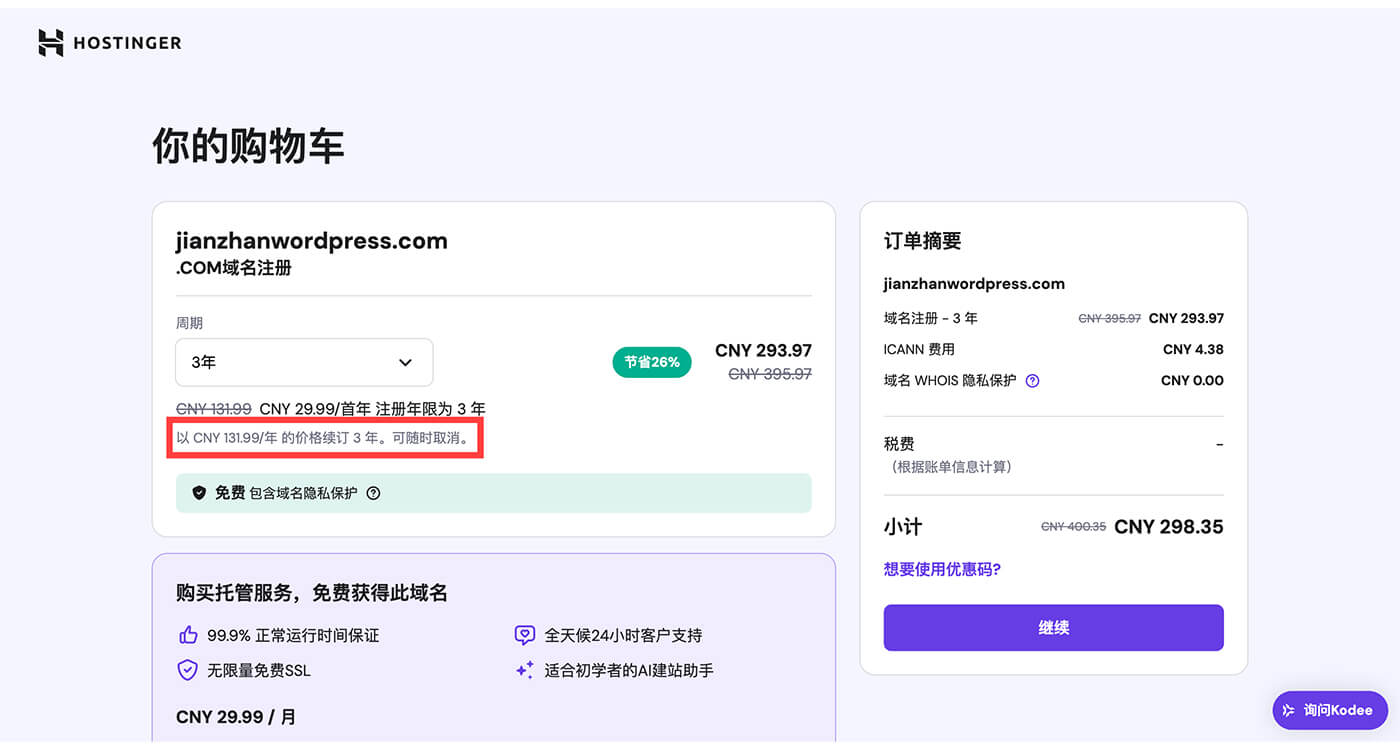Click the shield icon in the 免费 banner

pos(199,493)
